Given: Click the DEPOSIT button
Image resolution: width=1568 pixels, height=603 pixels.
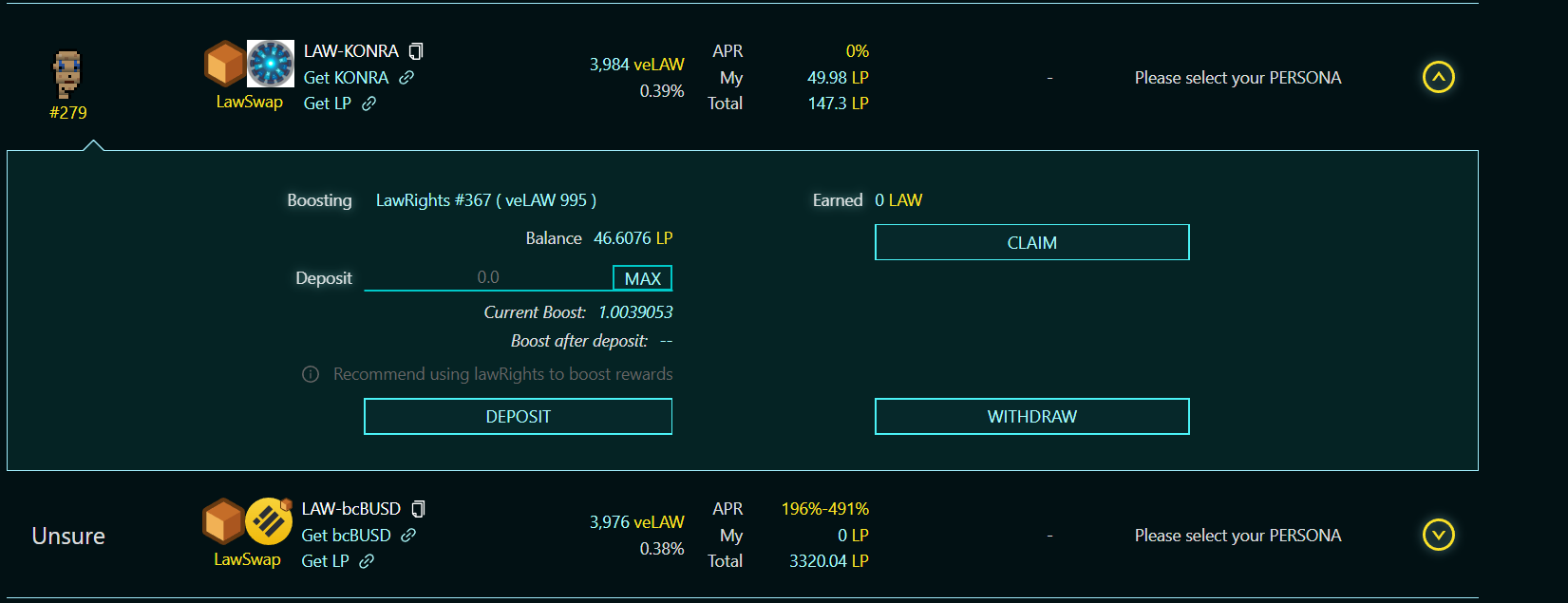Looking at the screenshot, I should (519, 417).
